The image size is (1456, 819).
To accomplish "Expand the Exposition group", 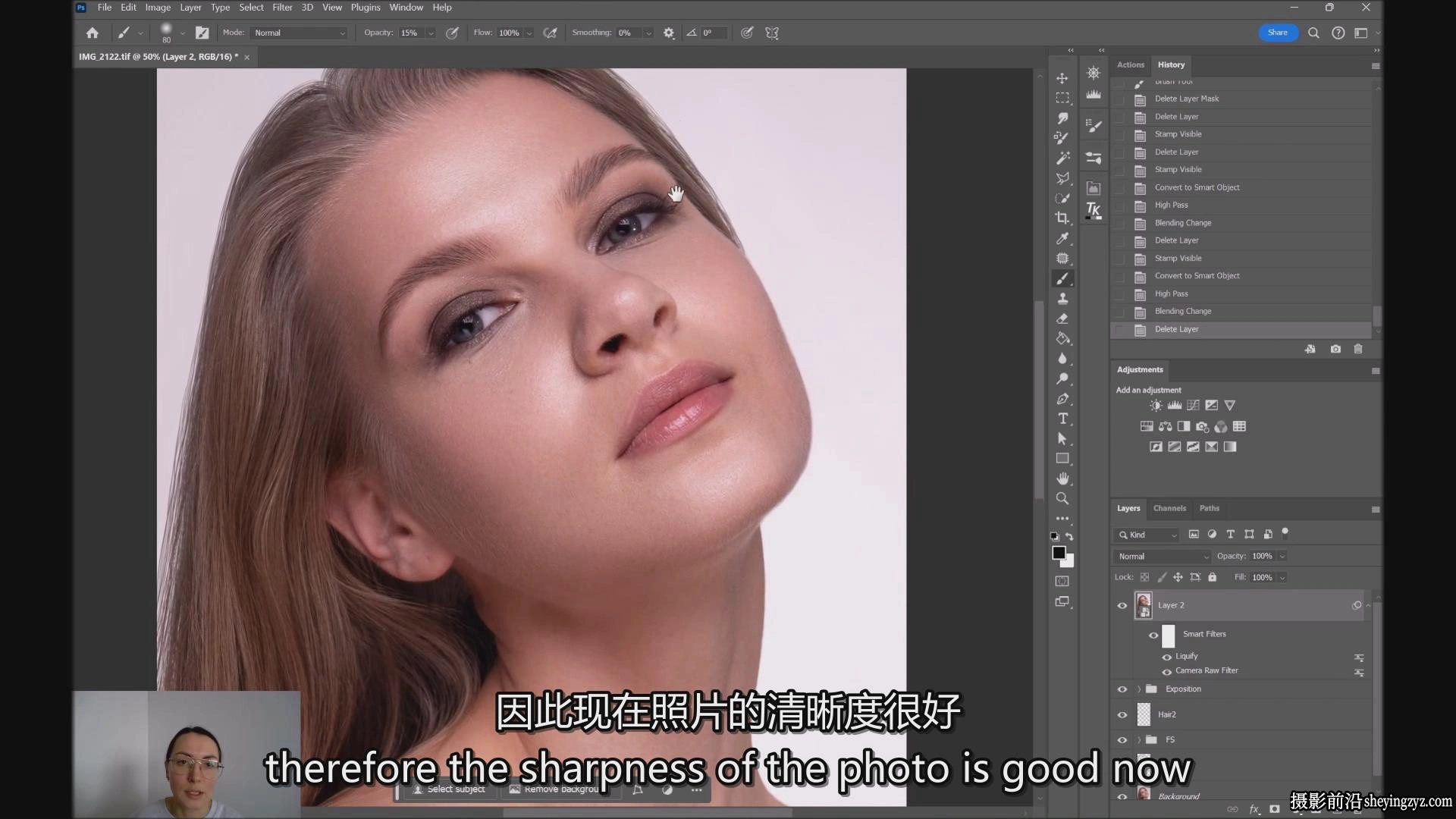I will click(x=1139, y=689).
